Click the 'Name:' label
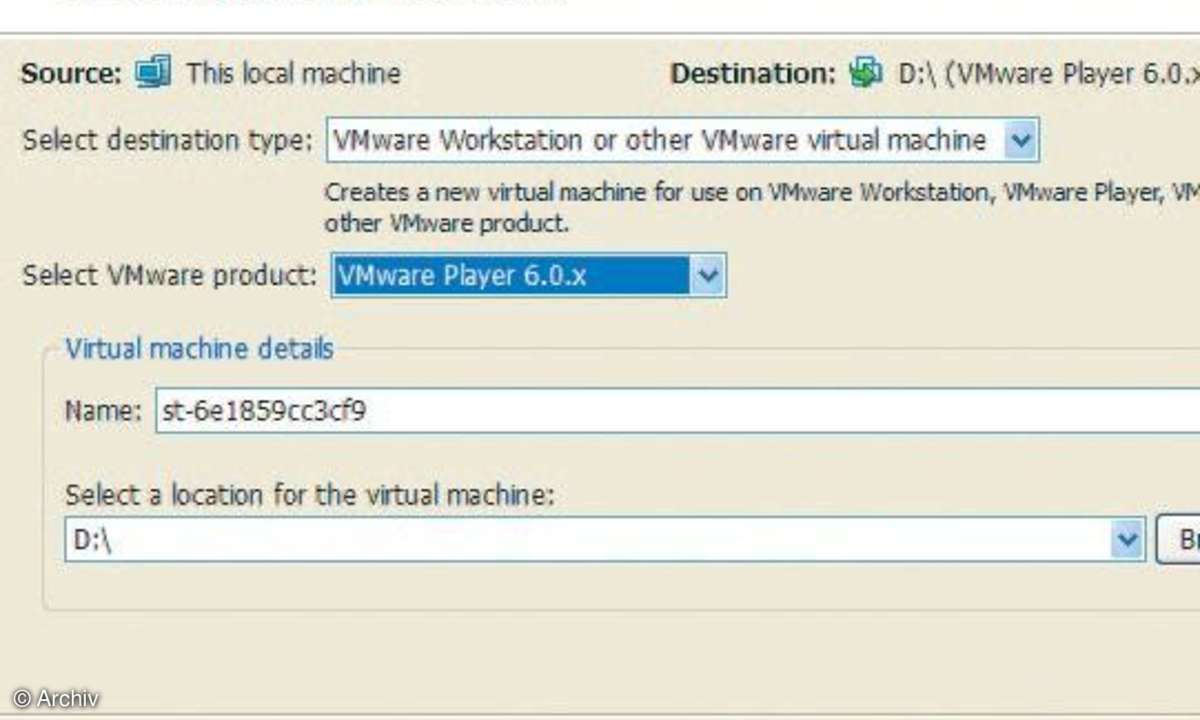Image resolution: width=1200 pixels, height=720 pixels. click(103, 411)
